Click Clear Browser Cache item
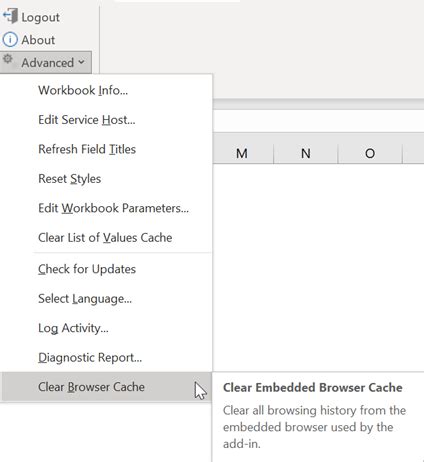 point(106,387)
